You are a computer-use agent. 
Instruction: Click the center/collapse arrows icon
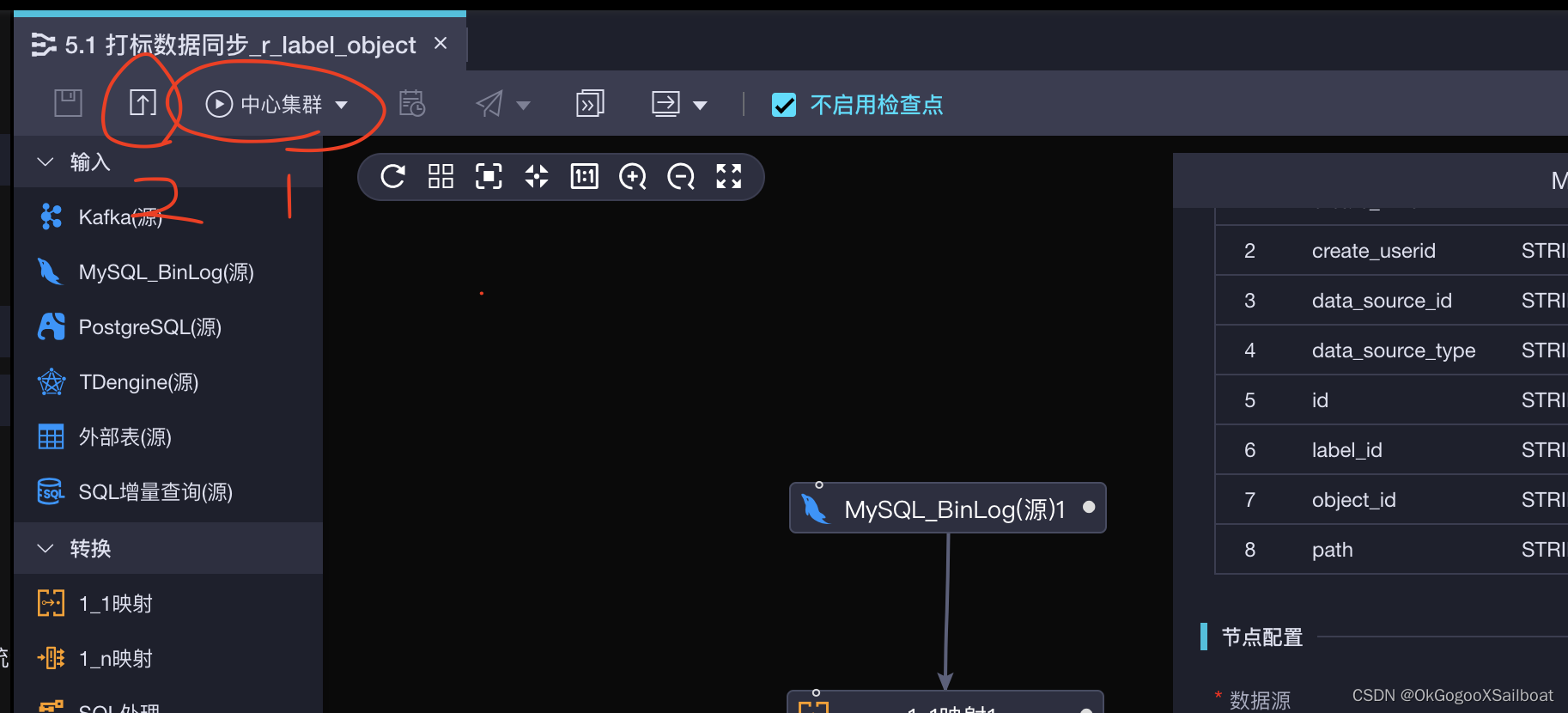coord(537,176)
